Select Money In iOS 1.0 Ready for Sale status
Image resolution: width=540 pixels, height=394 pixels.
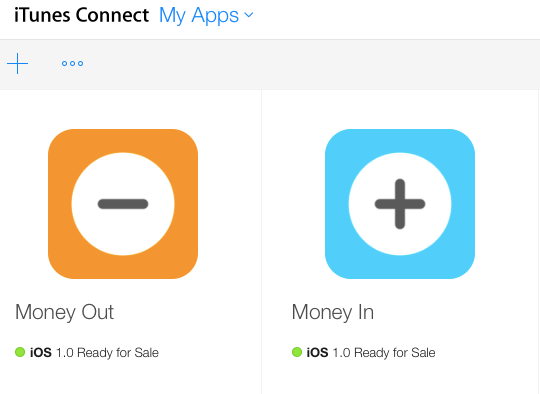tap(364, 352)
